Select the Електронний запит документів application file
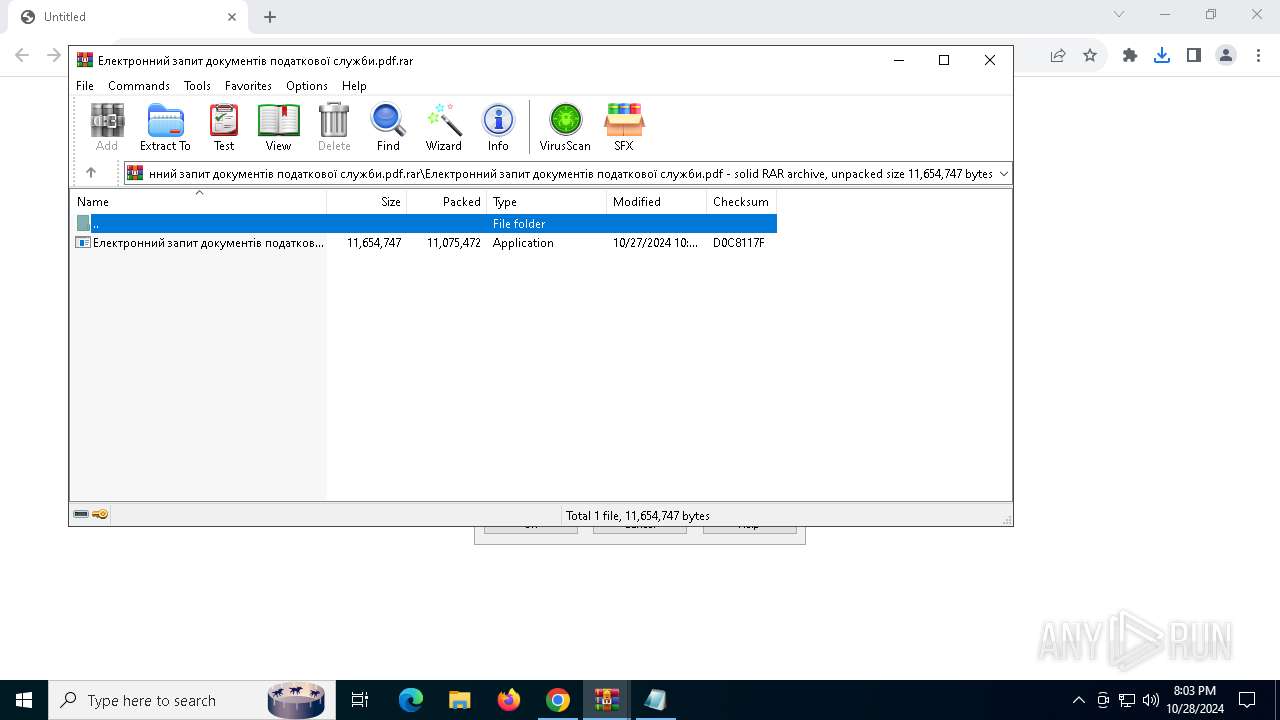 click(424, 243)
